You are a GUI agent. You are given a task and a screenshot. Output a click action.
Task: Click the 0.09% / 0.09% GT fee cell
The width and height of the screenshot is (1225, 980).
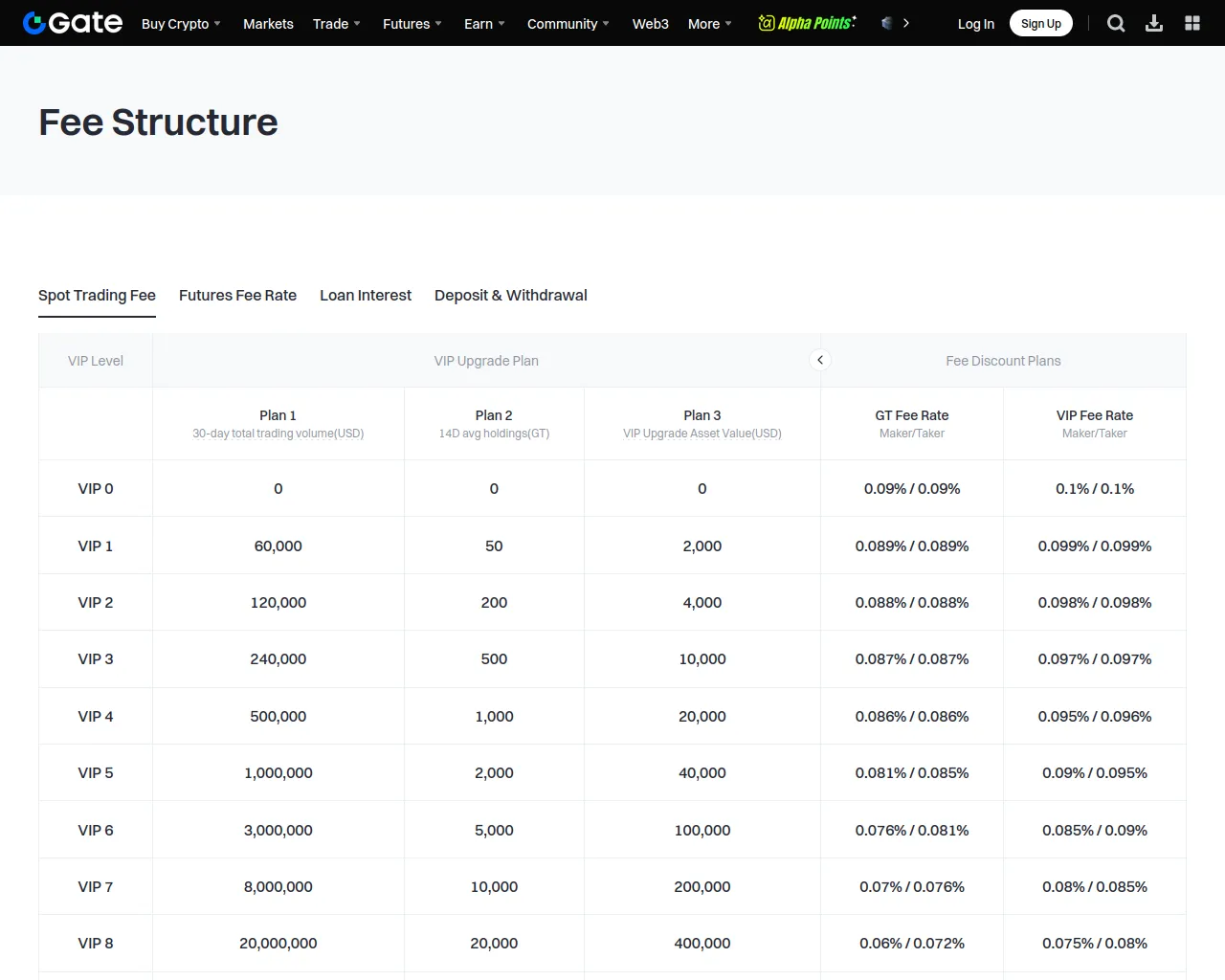pyautogui.click(x=912, y=489)
